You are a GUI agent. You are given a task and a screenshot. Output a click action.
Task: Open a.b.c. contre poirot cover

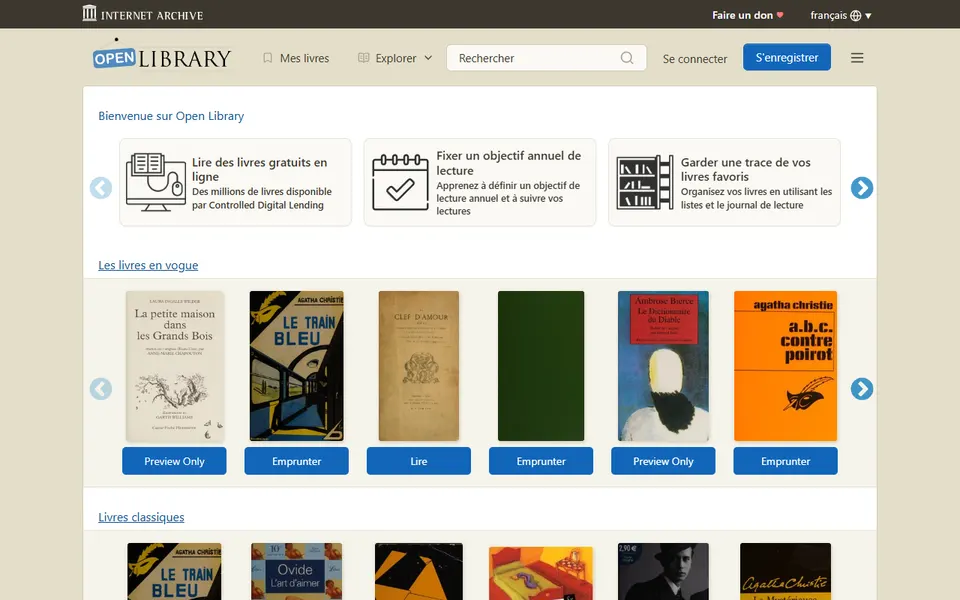(x=786, y=366)
